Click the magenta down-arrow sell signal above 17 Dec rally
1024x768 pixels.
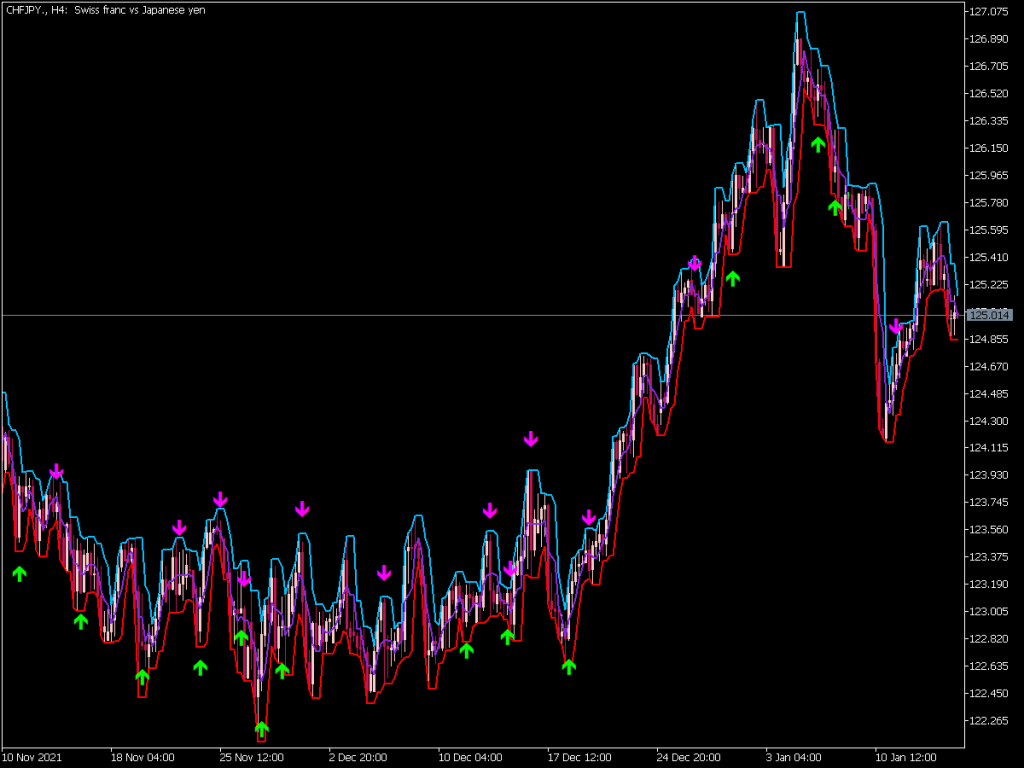(x=531, y=437)
